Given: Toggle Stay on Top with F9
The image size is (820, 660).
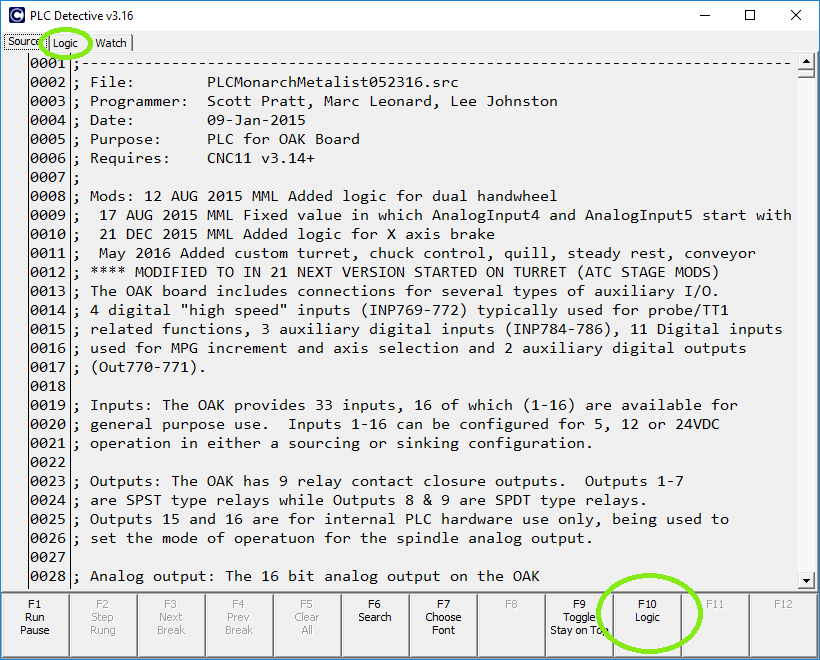Looking at the screenshot, I should [579, 617].
